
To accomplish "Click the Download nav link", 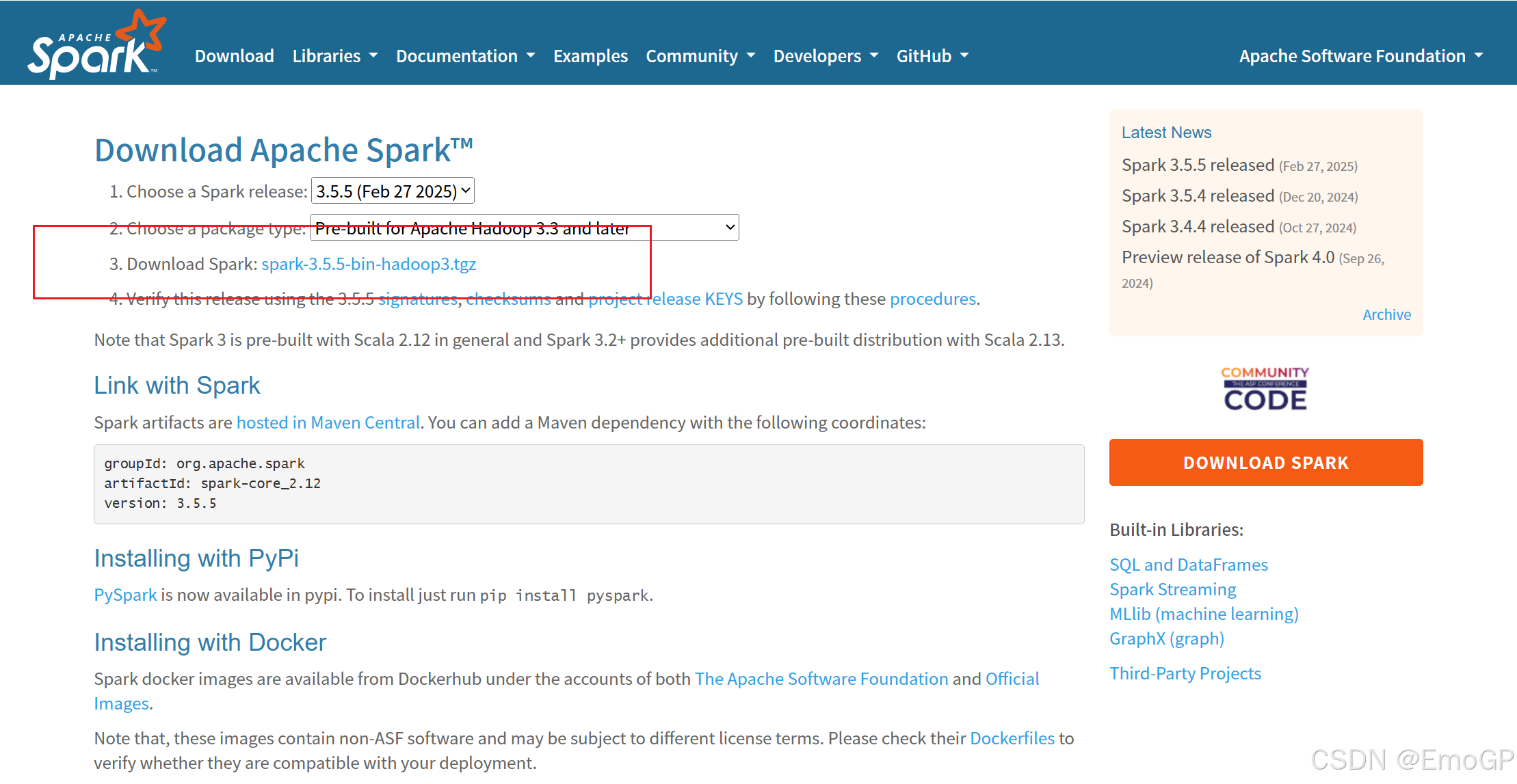I will tap(234, 56).
